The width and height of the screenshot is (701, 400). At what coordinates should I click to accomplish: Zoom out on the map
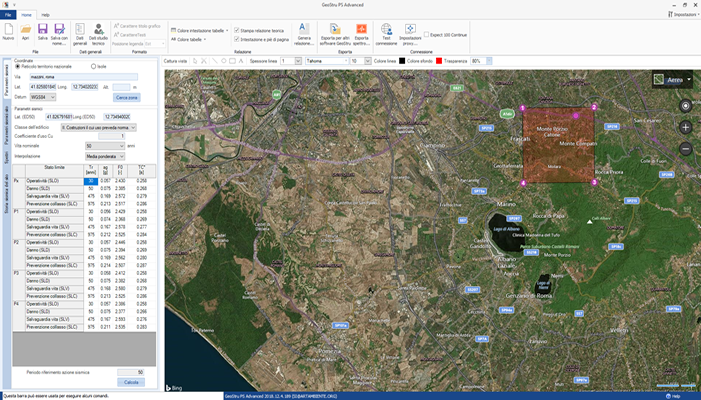(x=685, y=148)
